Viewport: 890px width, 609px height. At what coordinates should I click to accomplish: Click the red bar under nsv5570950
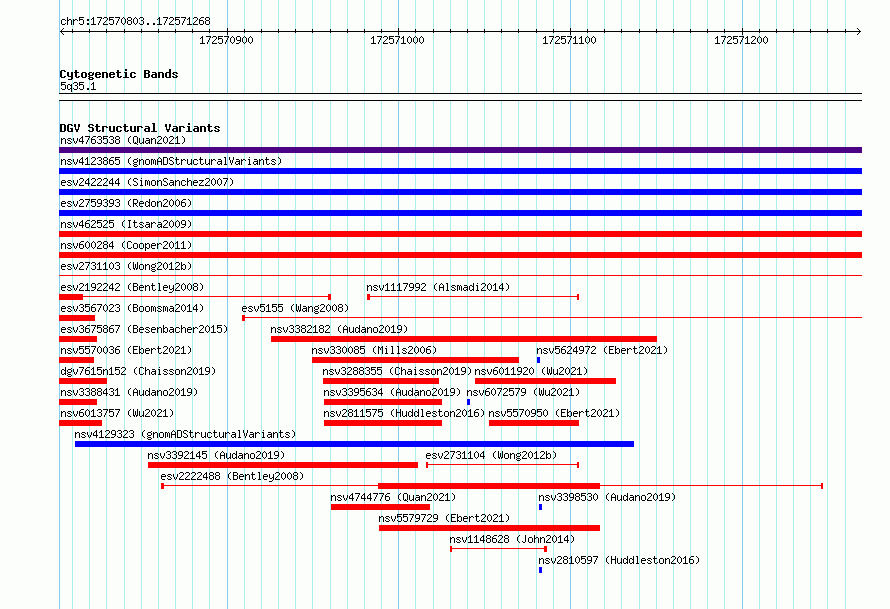coord(534,423)
